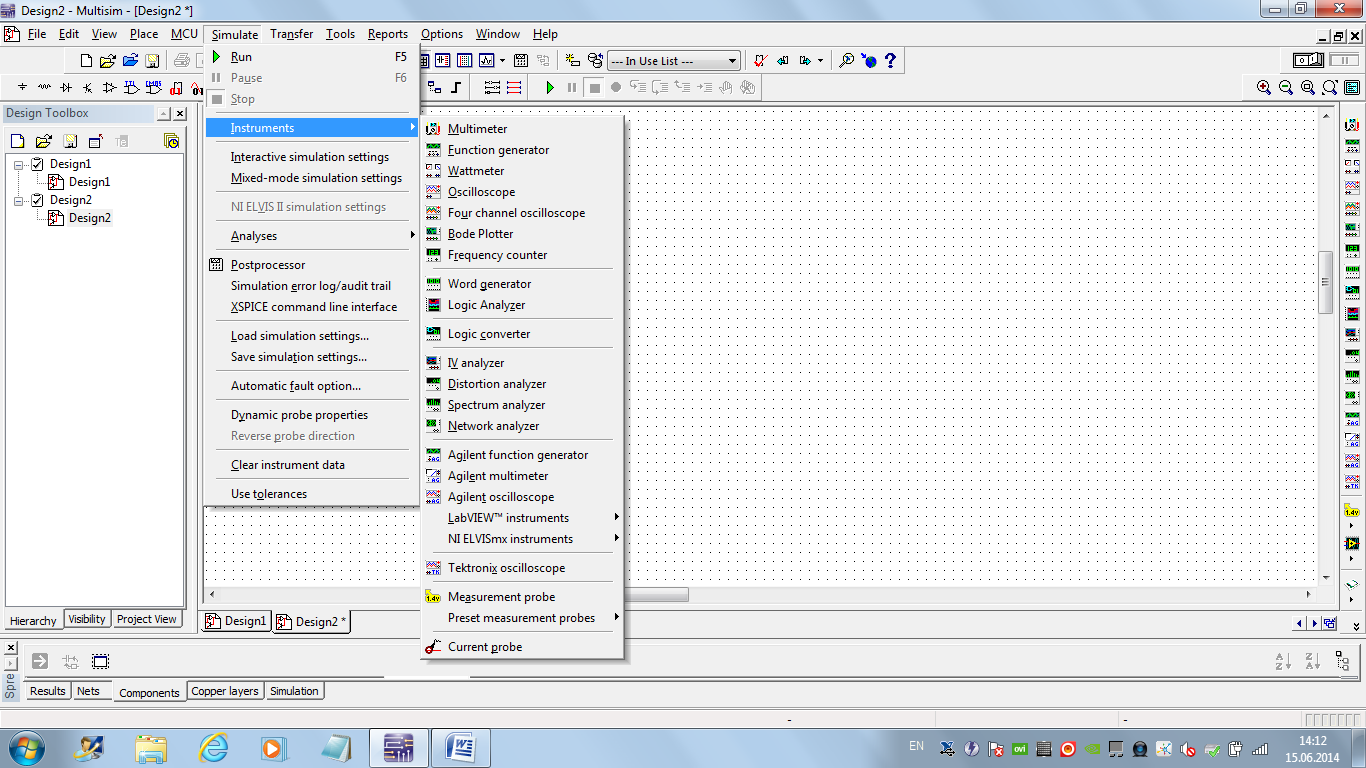Open Mixed-mode simulation settings
Screen dimensions: 1366x768
[x=312, y=178]
